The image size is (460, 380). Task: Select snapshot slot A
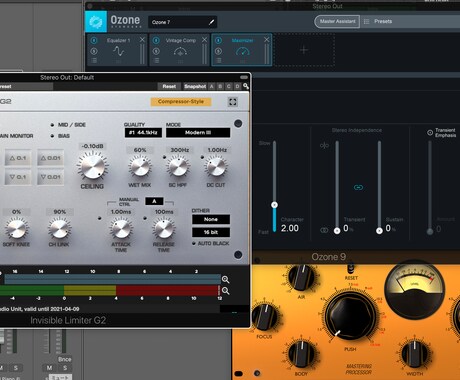tap(212, 86)
